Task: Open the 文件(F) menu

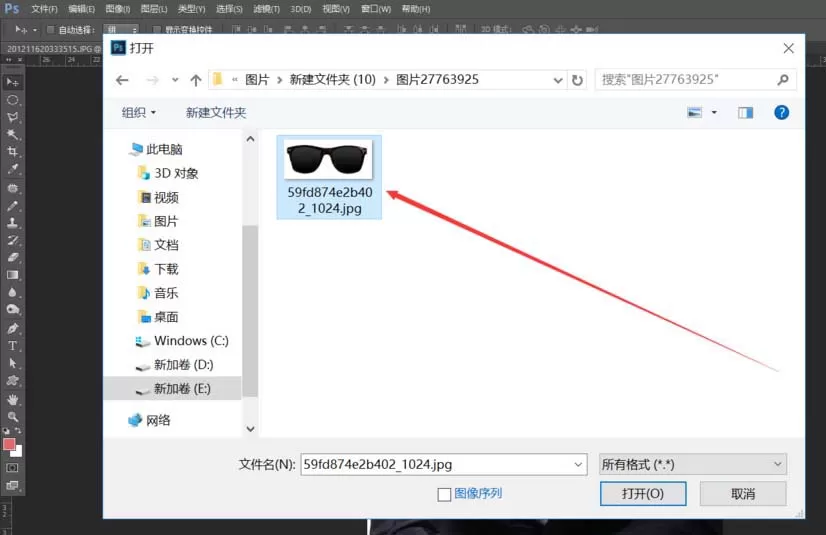Action: tap(44, 9)
